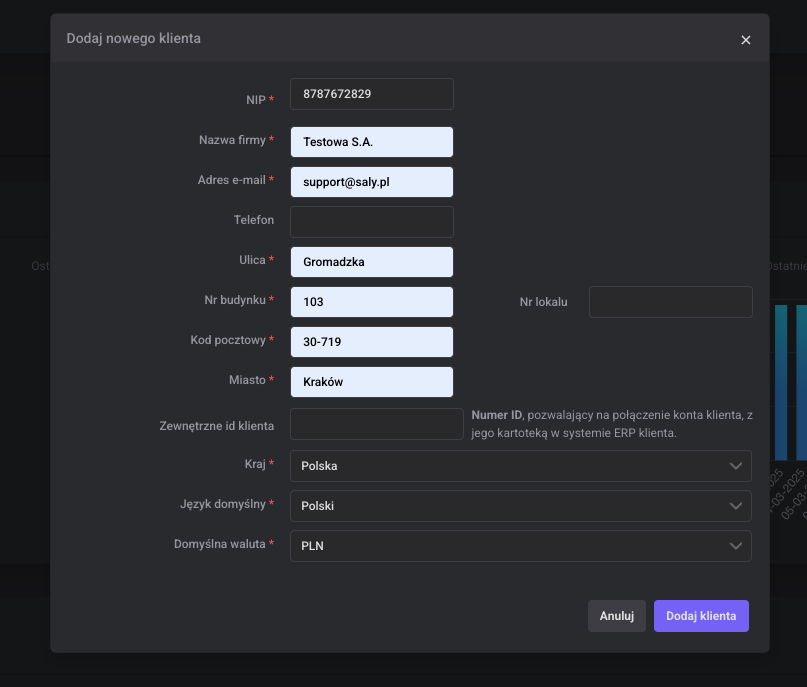Click the Nazwa firmy field with Testowa S.A.
This screenshot has width=807, height=687.
371,142
